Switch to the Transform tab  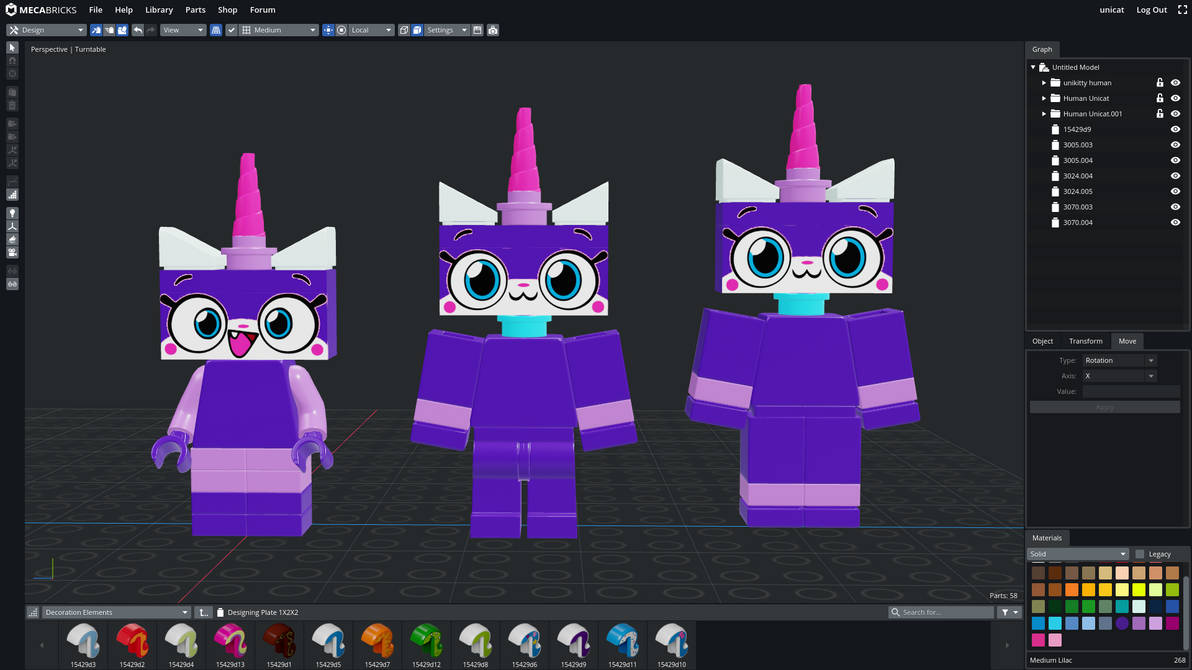pos(1085,341)
